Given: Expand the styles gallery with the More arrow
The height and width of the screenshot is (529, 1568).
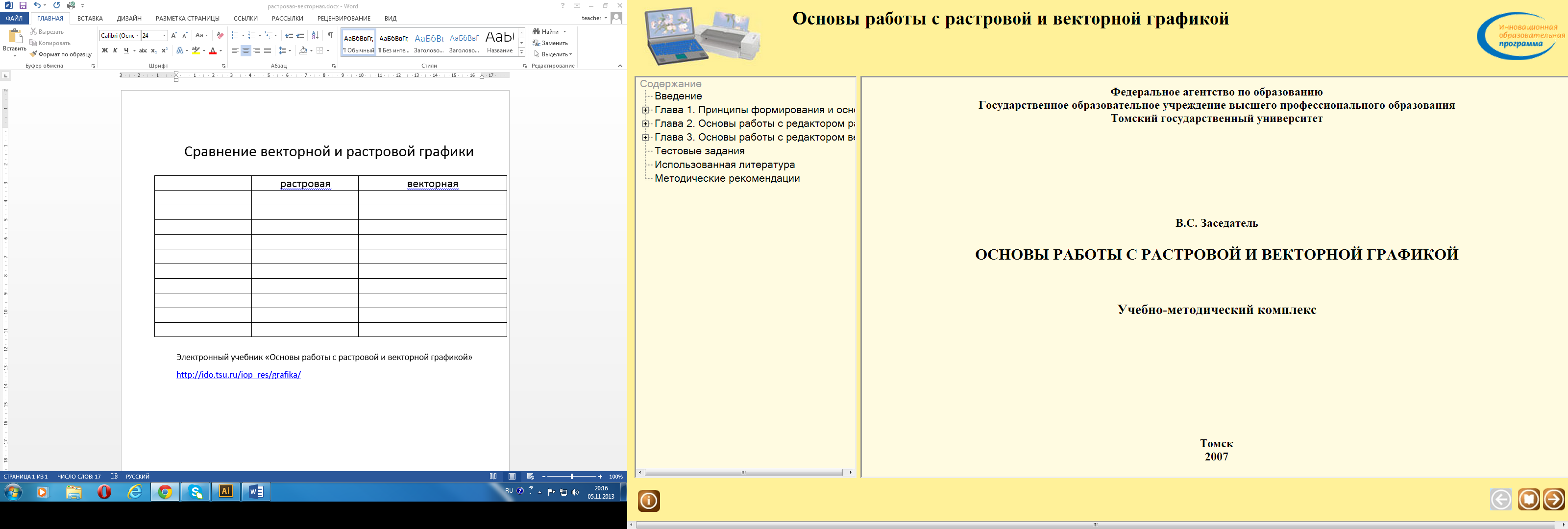Looking at the screenshot, I should coord(522,52).
